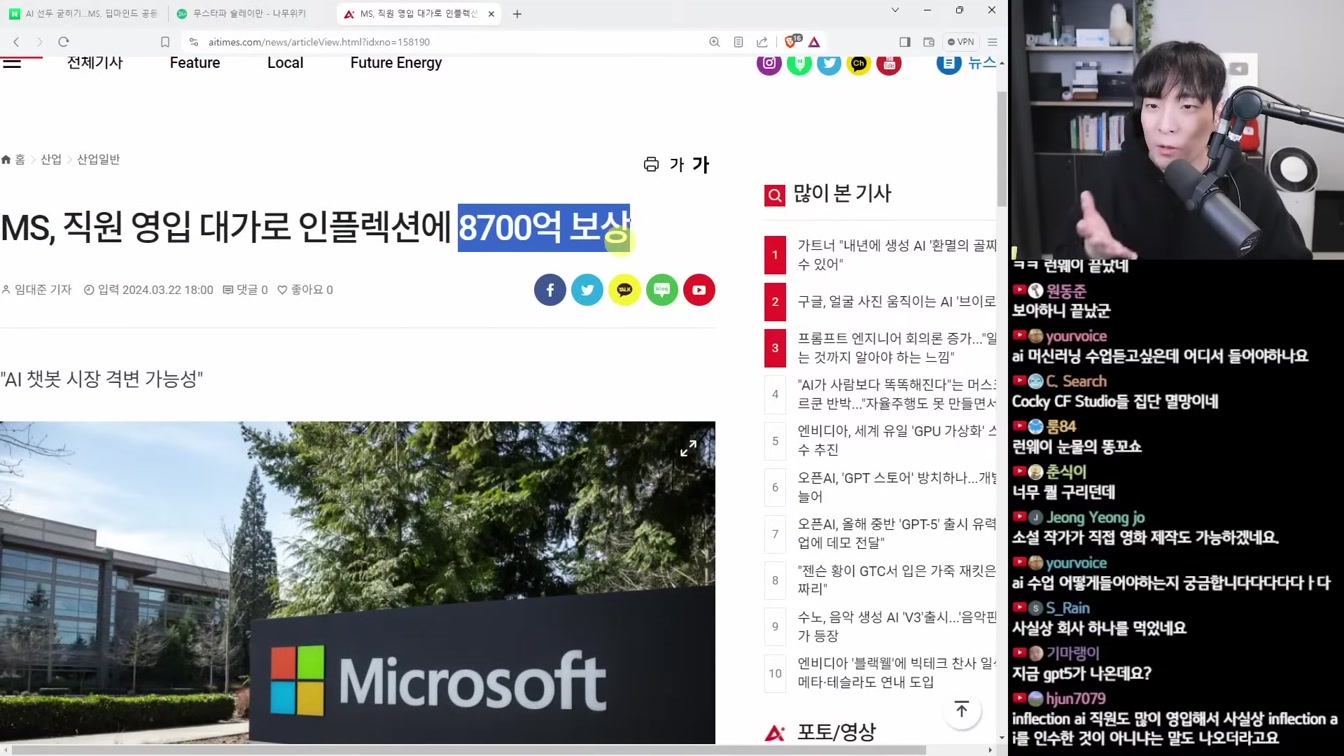The height and width of the screenshot is (756, 1344).
Task: Expand the Microsoft photo to fullscreen
Action: coord(688,449)
